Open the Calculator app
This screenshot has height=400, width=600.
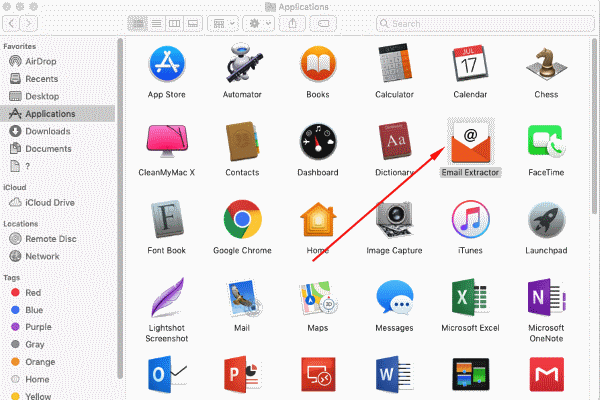click(x=395, y=63)
